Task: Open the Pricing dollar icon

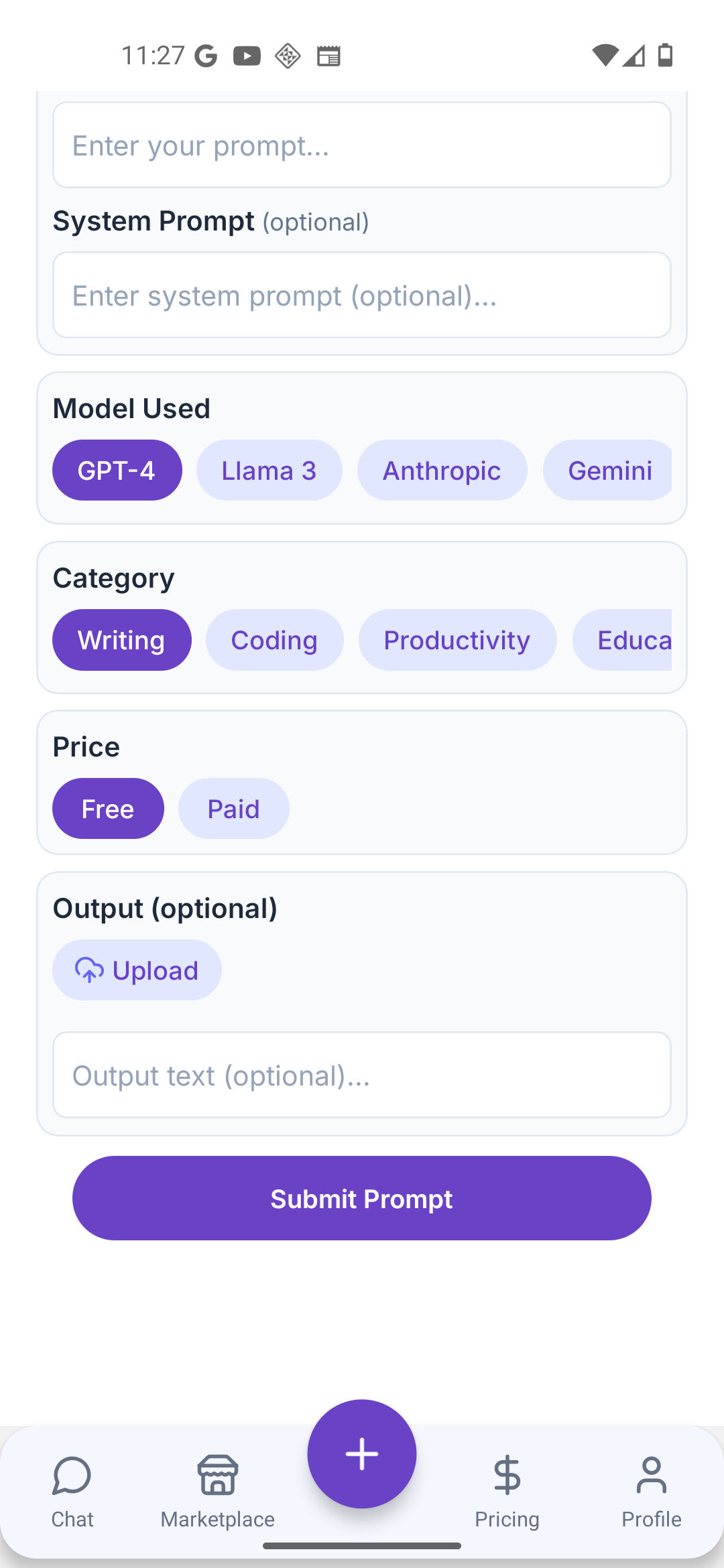Action: tap(507, 1476)
